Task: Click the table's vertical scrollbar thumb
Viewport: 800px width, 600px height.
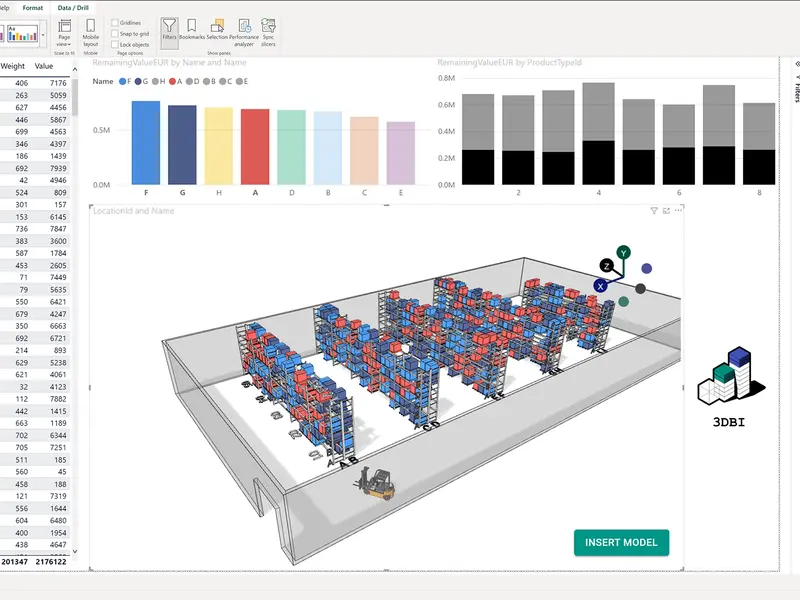Action: [75, 96]
